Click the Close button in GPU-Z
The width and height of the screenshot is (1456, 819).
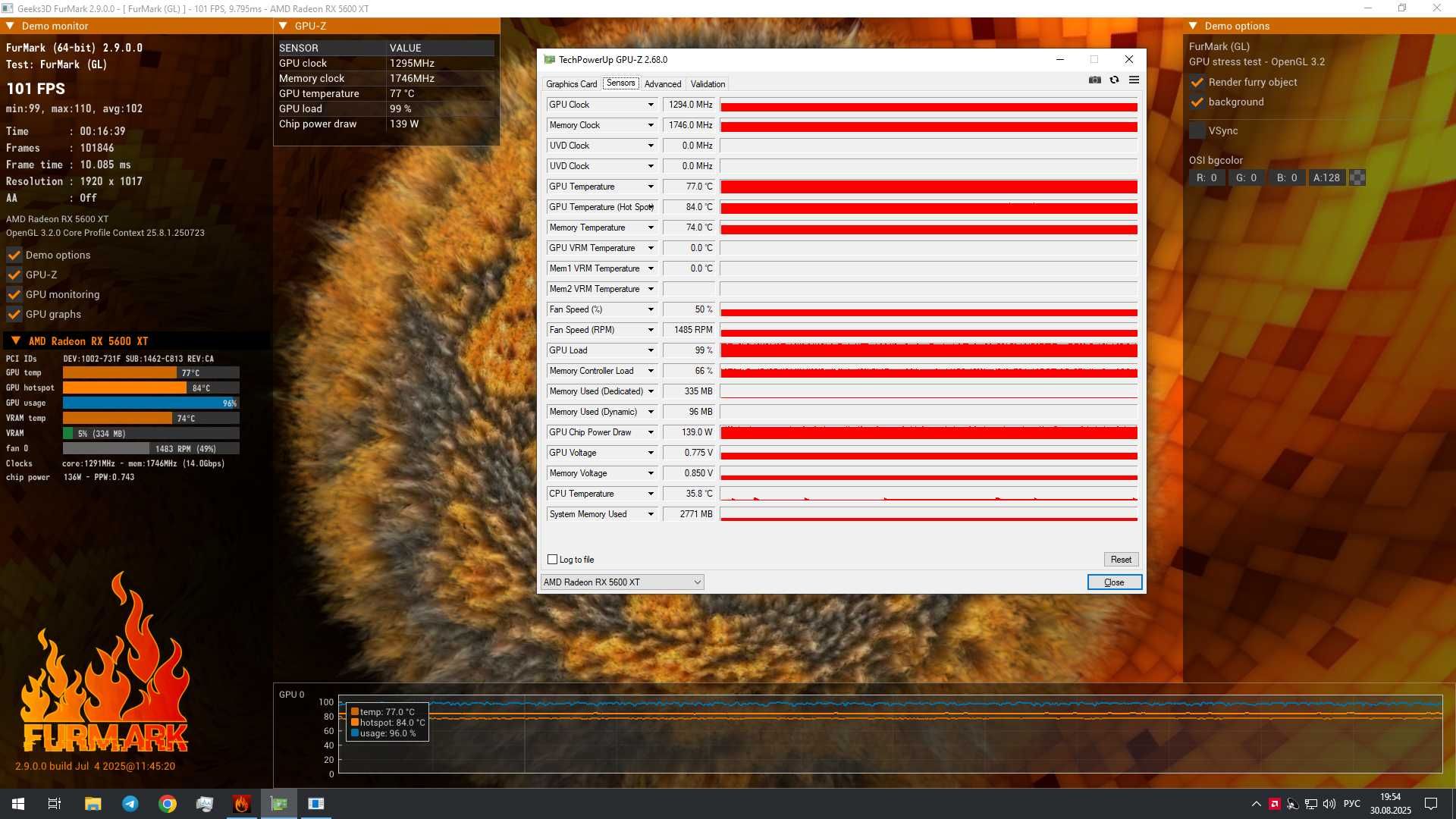click(x=1114, y=582)
